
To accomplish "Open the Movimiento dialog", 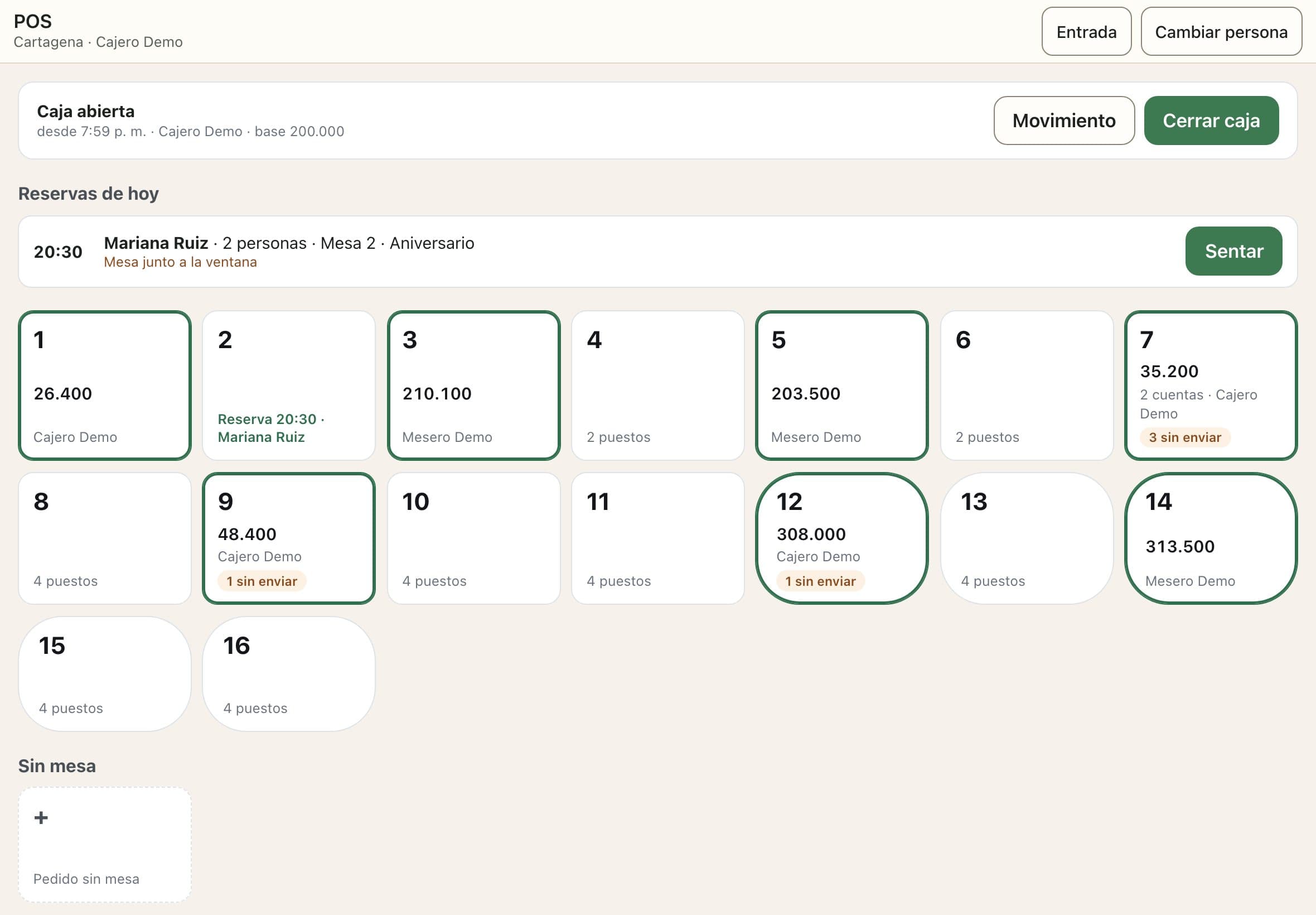I will (x=1064, y=121).
